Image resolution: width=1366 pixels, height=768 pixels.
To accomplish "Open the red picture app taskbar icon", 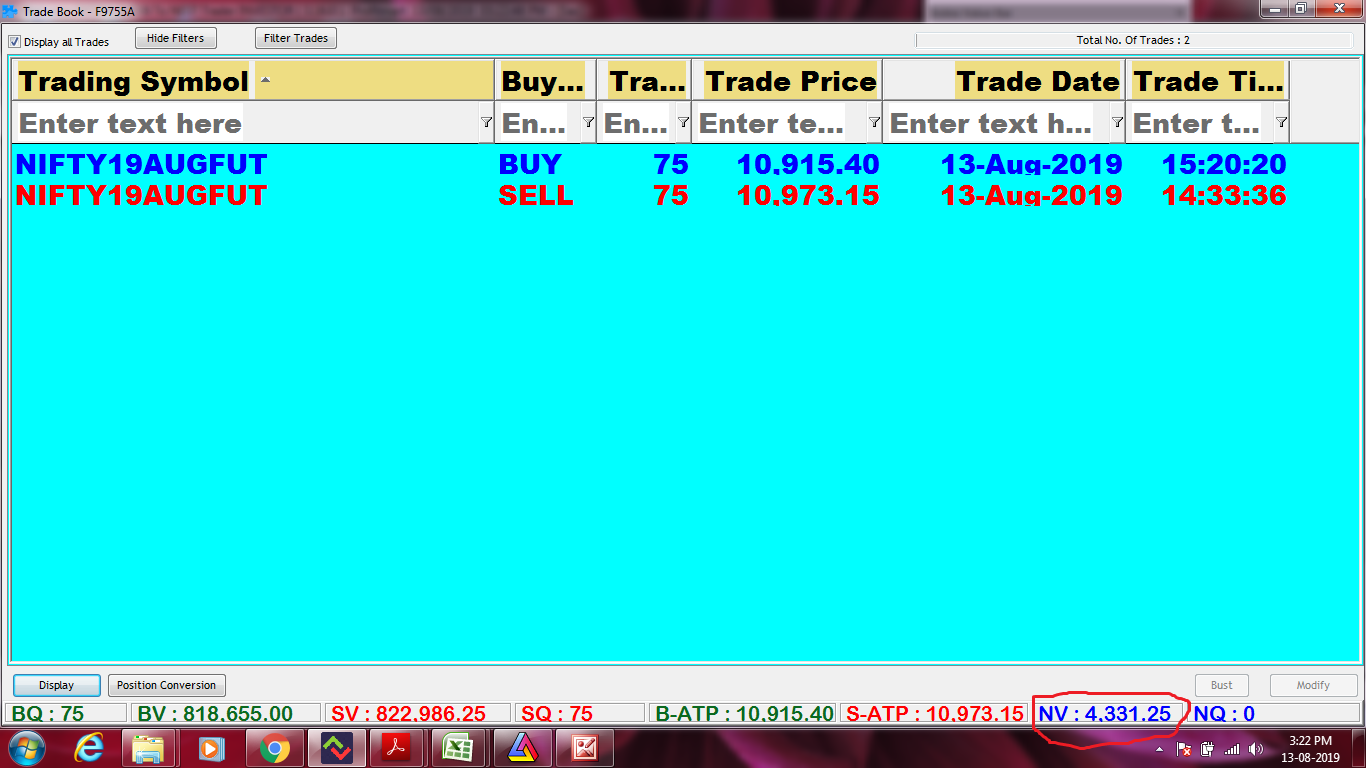I will tap(584, 748).
